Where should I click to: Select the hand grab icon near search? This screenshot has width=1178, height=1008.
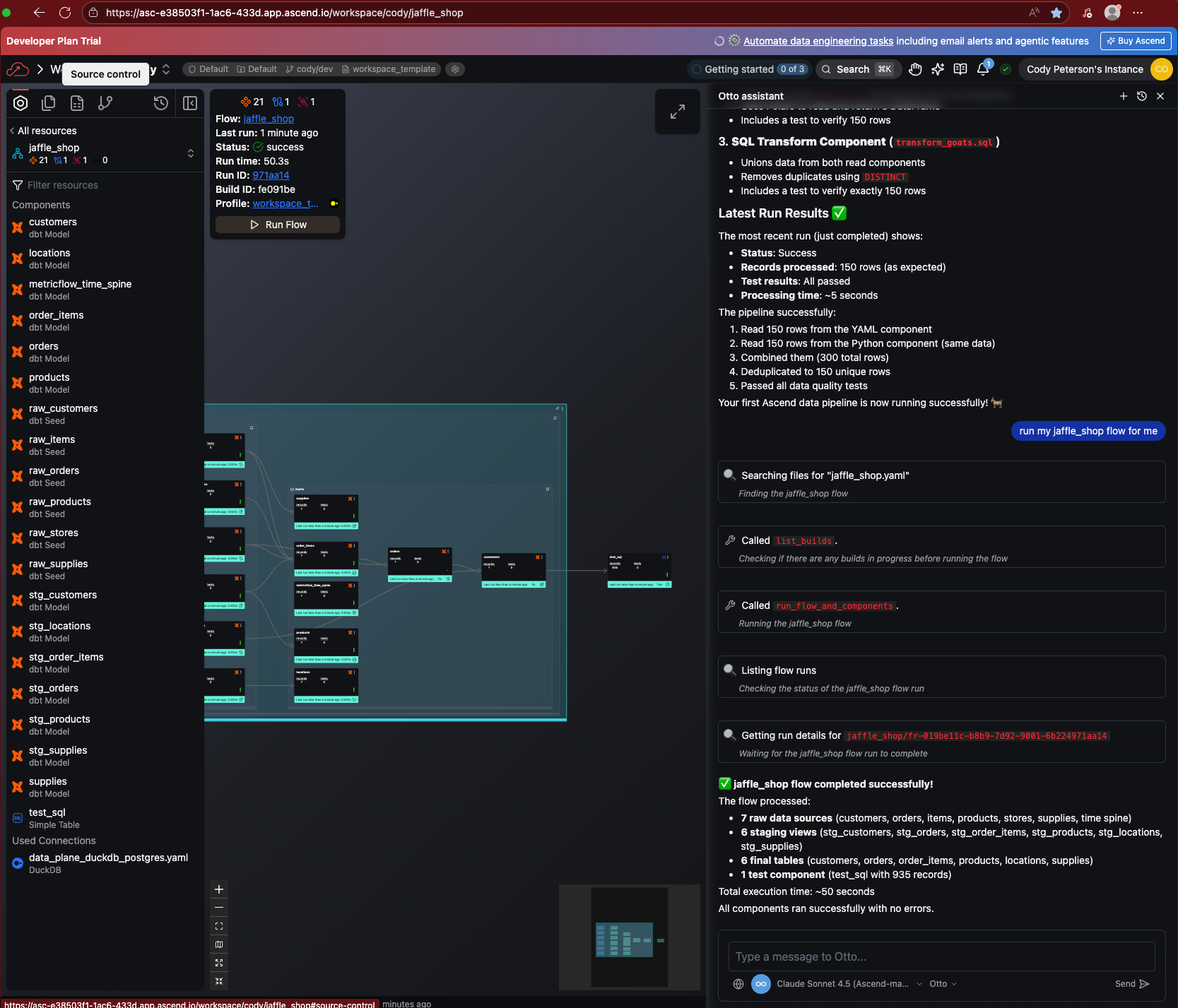pyautogui.click(x=914, y=69)
